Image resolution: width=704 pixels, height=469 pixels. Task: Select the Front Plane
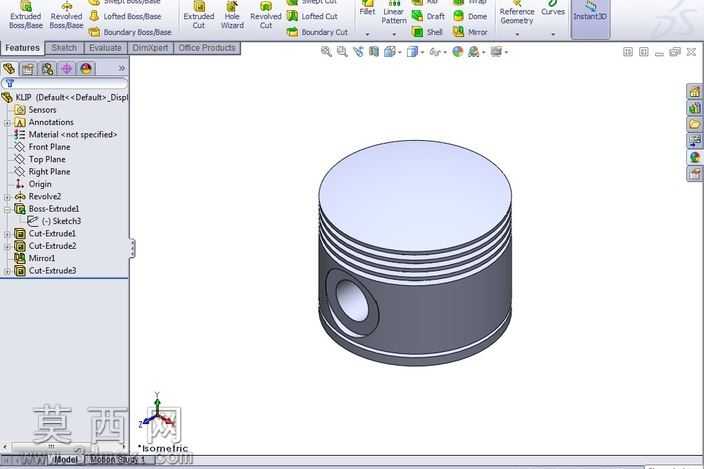(x=42, y=147)
